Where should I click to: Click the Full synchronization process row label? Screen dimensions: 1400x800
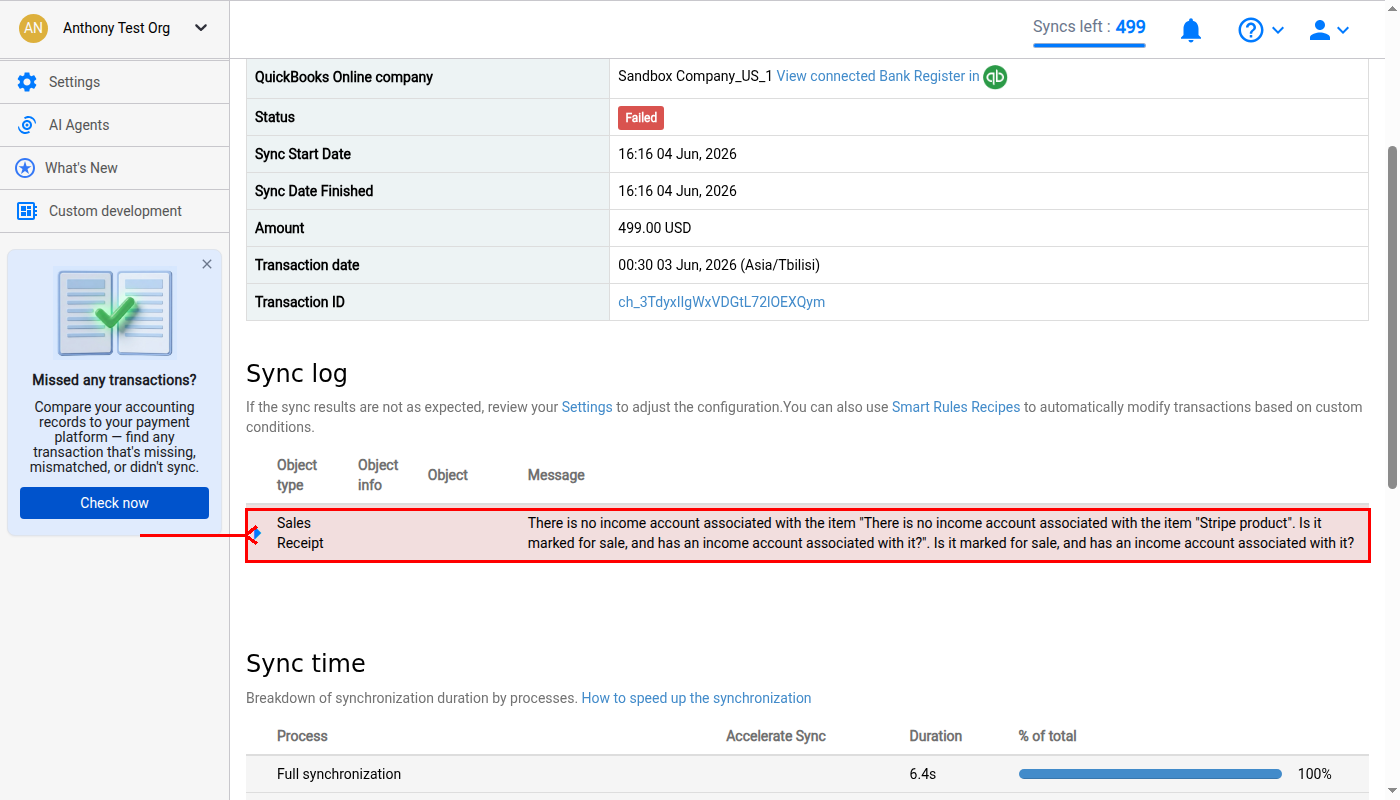[339, 774]
